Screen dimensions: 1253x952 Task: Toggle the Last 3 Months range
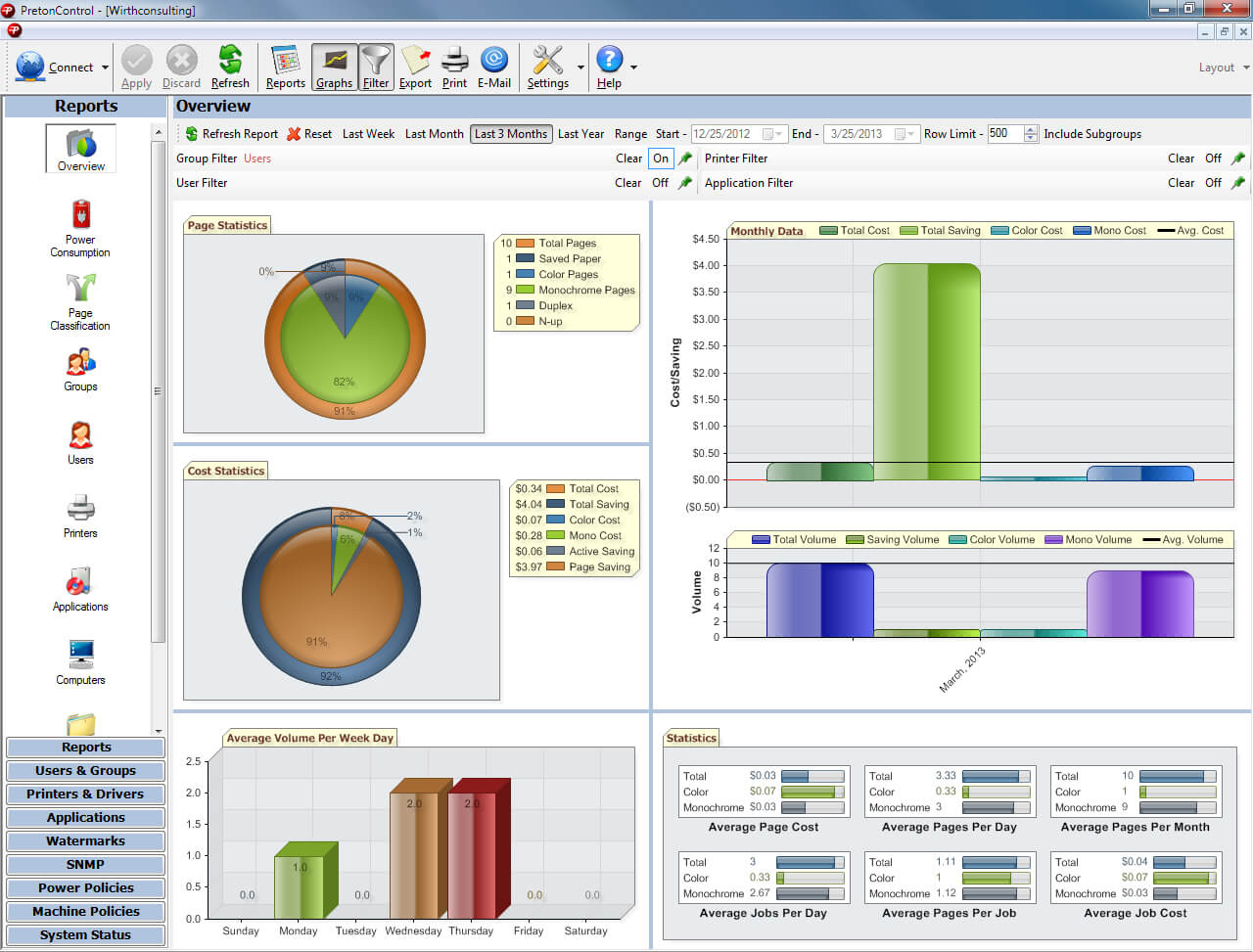coord(511,134)
